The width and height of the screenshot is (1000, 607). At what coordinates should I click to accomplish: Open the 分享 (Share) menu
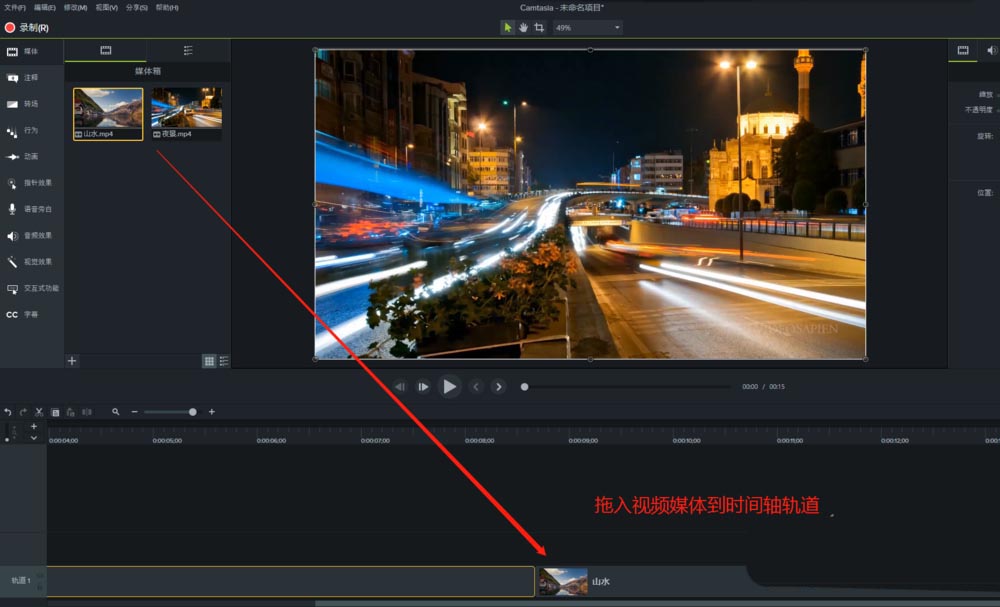click(136, 8)
